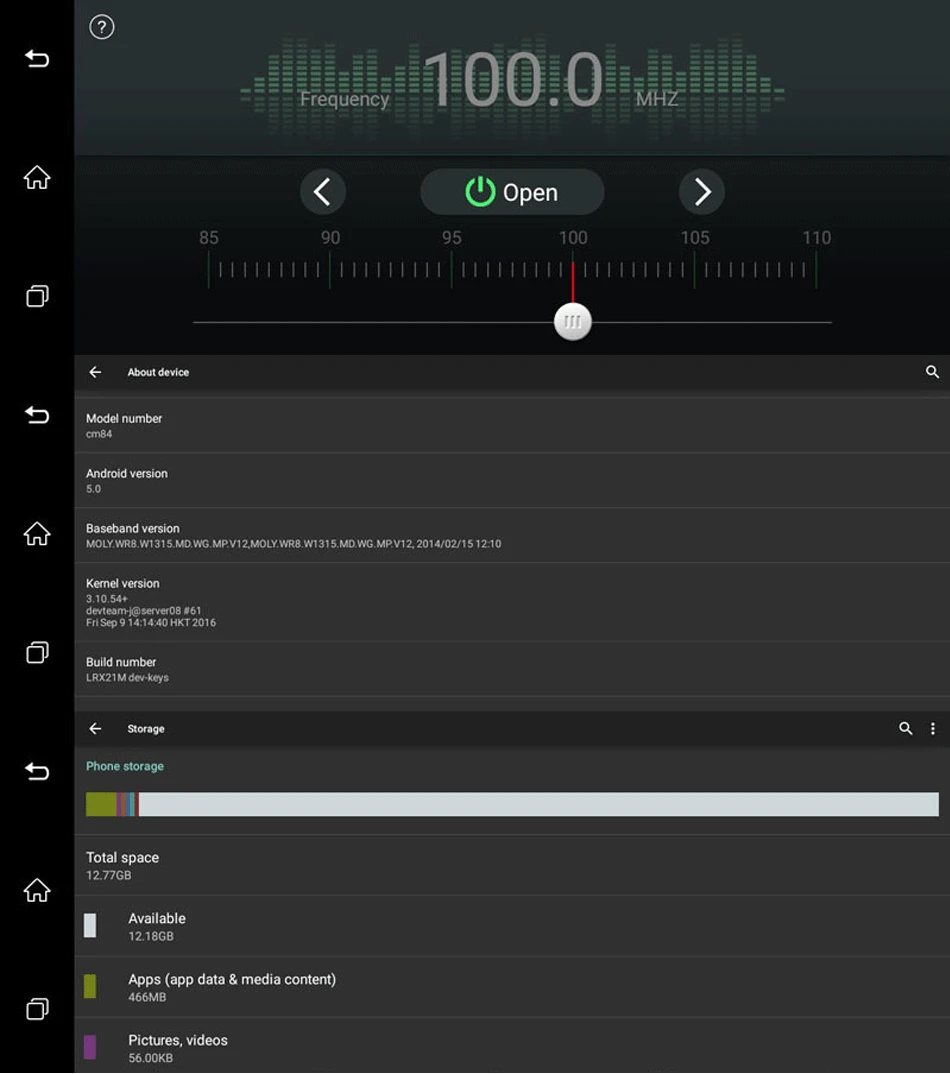
Task: Select the Android version entry
Action: tap(512, 480)
